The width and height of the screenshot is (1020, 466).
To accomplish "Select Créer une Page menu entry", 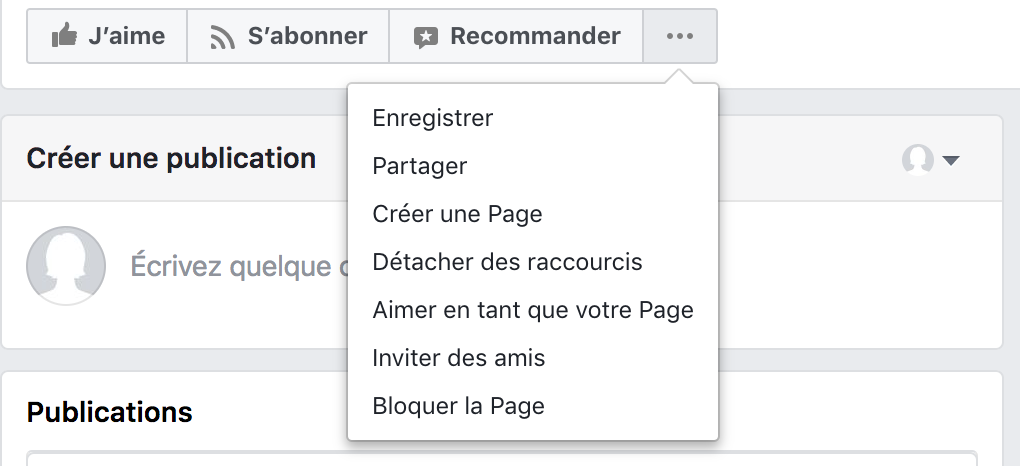I will click(x=457, y=214).
